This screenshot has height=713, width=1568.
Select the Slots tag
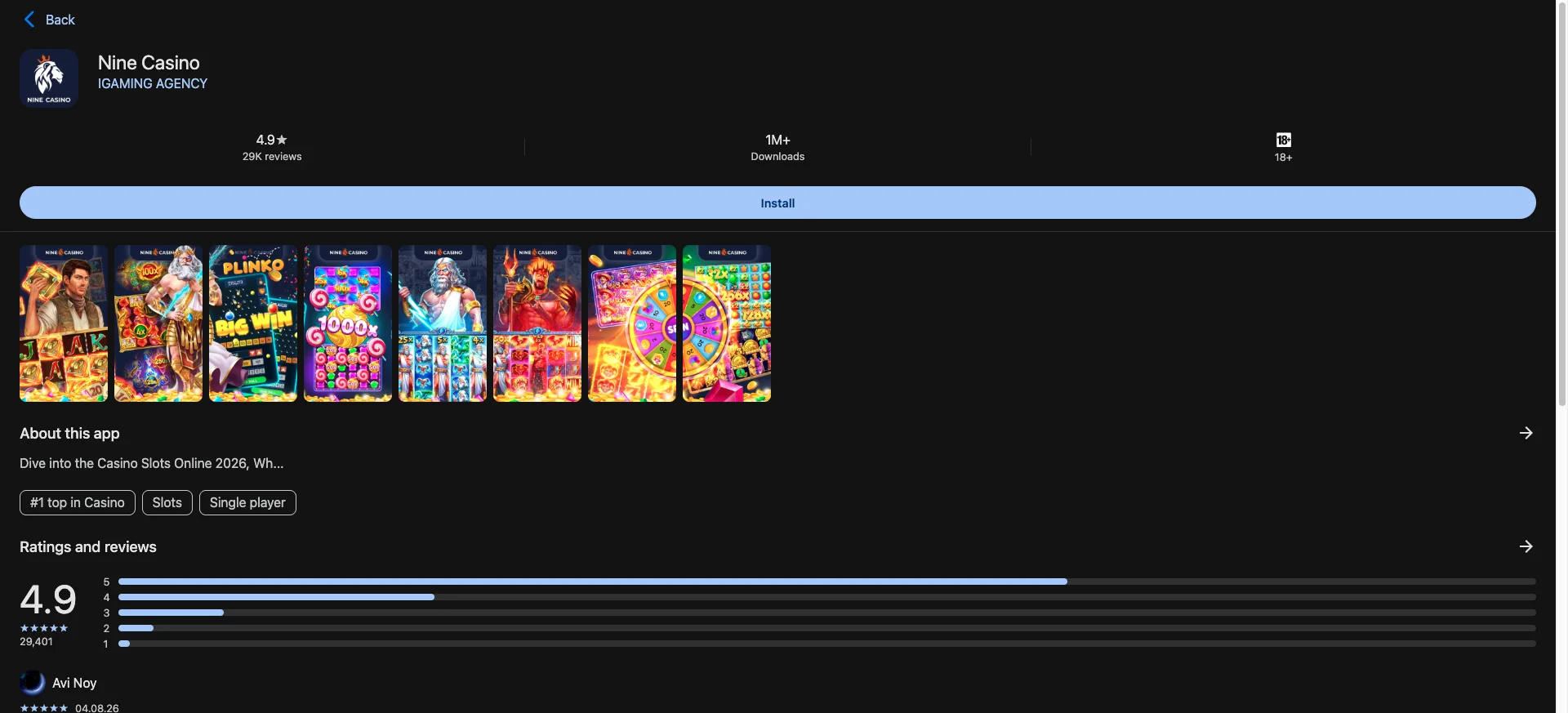pos(167,502)
